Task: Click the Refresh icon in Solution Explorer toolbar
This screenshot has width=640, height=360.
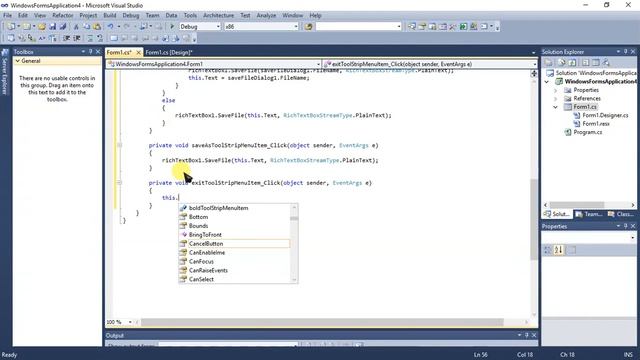Action: point(572,62)
